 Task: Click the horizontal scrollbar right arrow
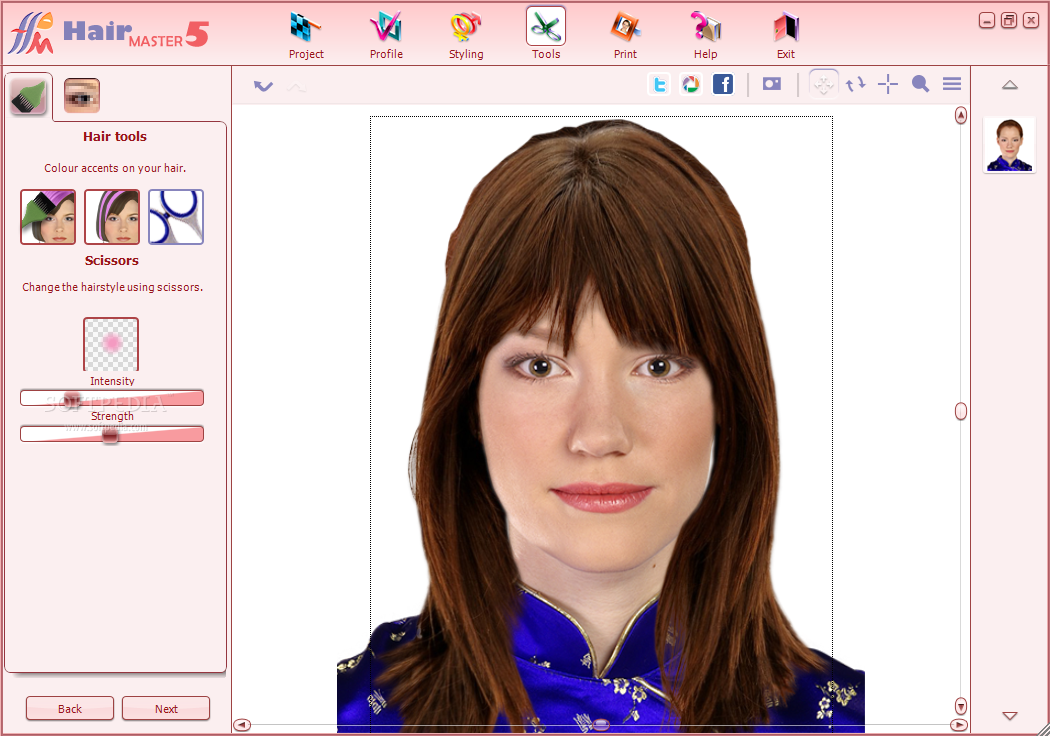[x=959, y=725]
